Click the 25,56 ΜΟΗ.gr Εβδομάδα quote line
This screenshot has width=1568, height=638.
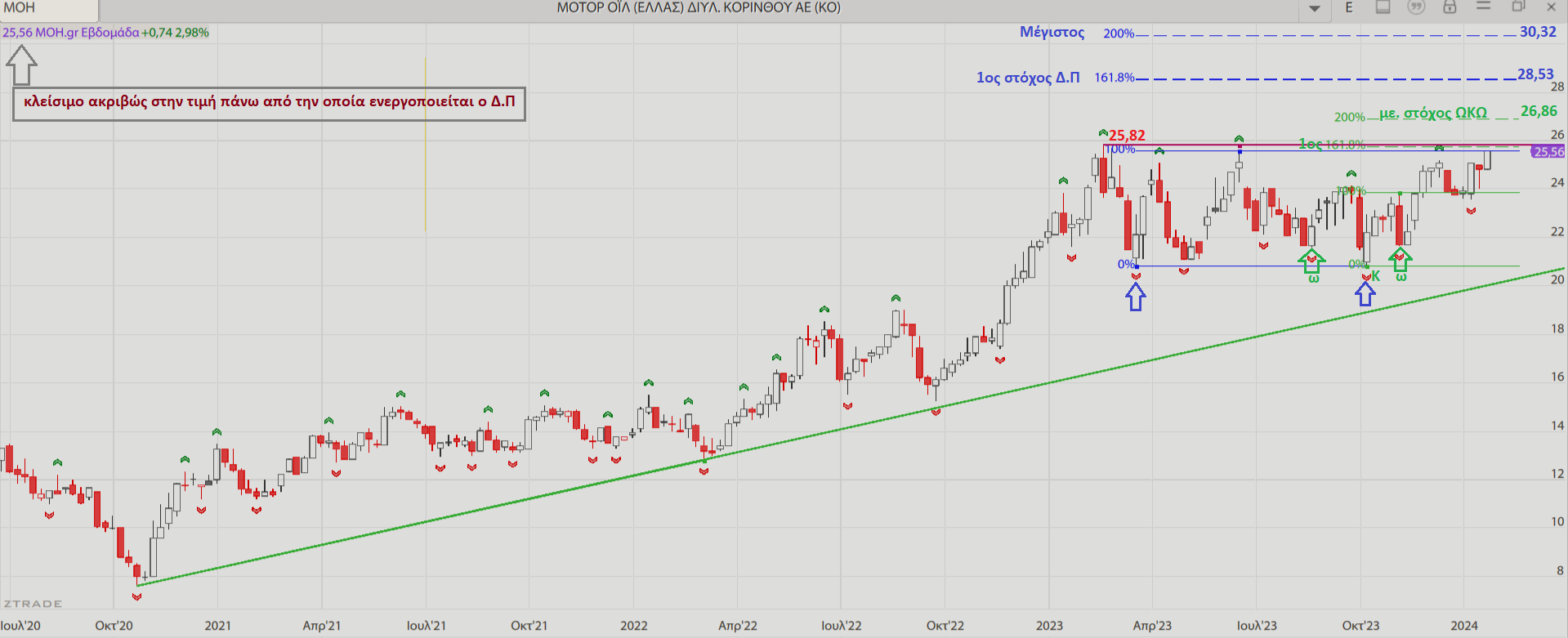coord(105,33)
